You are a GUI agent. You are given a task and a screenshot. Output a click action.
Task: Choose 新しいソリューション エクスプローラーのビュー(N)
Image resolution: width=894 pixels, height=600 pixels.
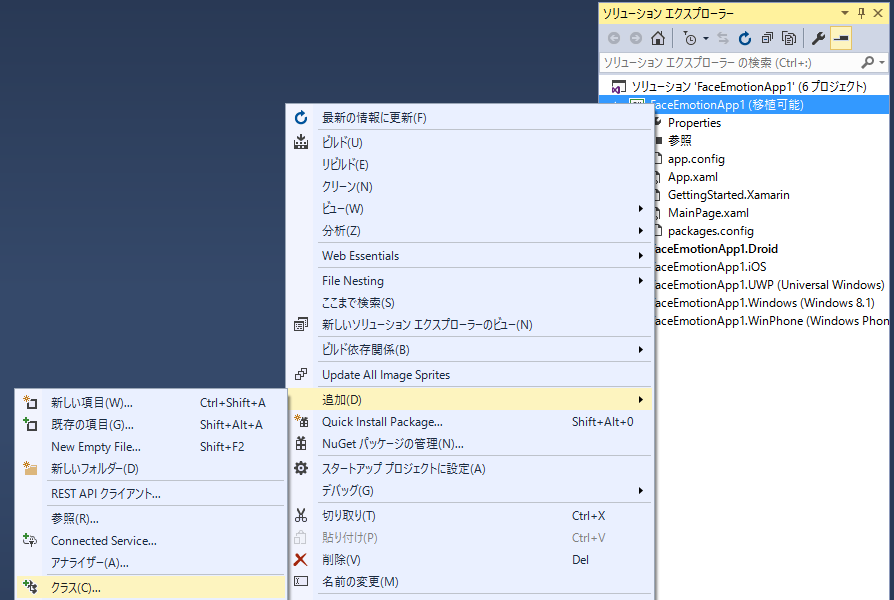point(470,325)
